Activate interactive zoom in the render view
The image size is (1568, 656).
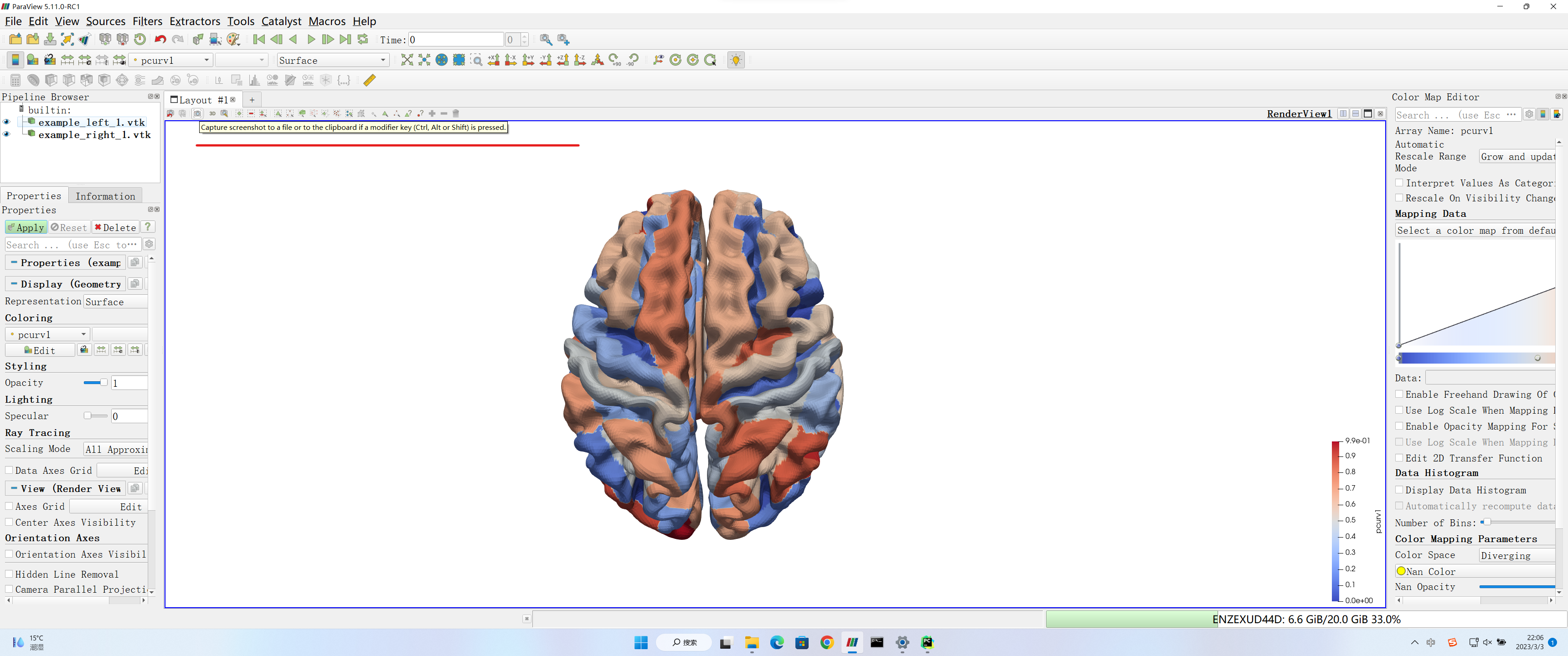477,60
